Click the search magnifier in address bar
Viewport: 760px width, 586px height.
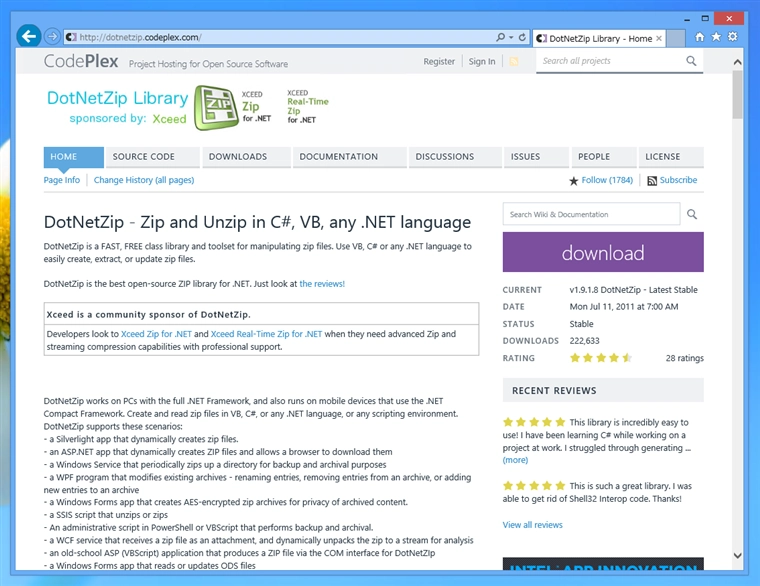[500, 37]
